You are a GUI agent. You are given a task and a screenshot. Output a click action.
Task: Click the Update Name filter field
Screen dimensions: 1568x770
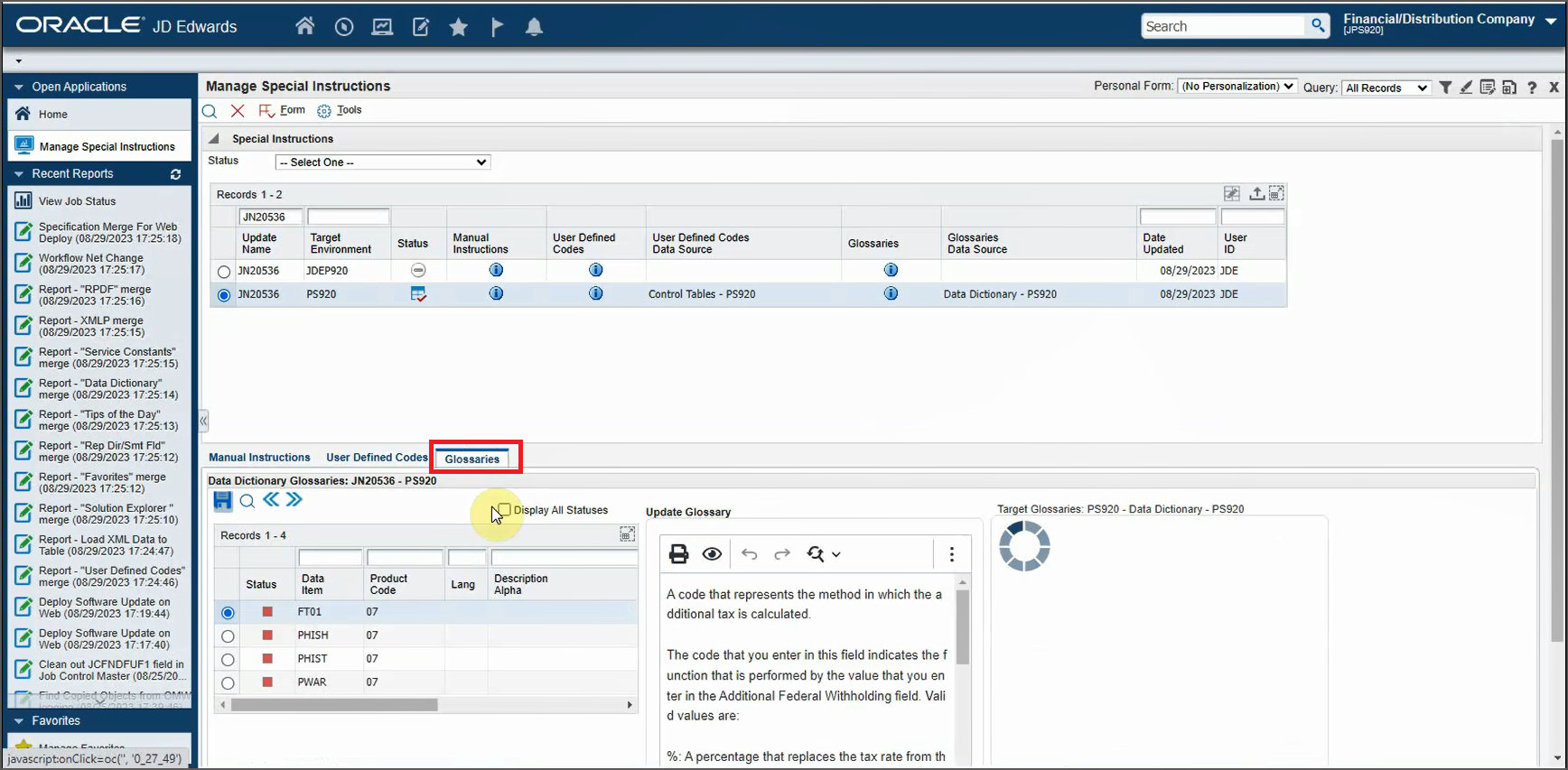tap(270, 217)
